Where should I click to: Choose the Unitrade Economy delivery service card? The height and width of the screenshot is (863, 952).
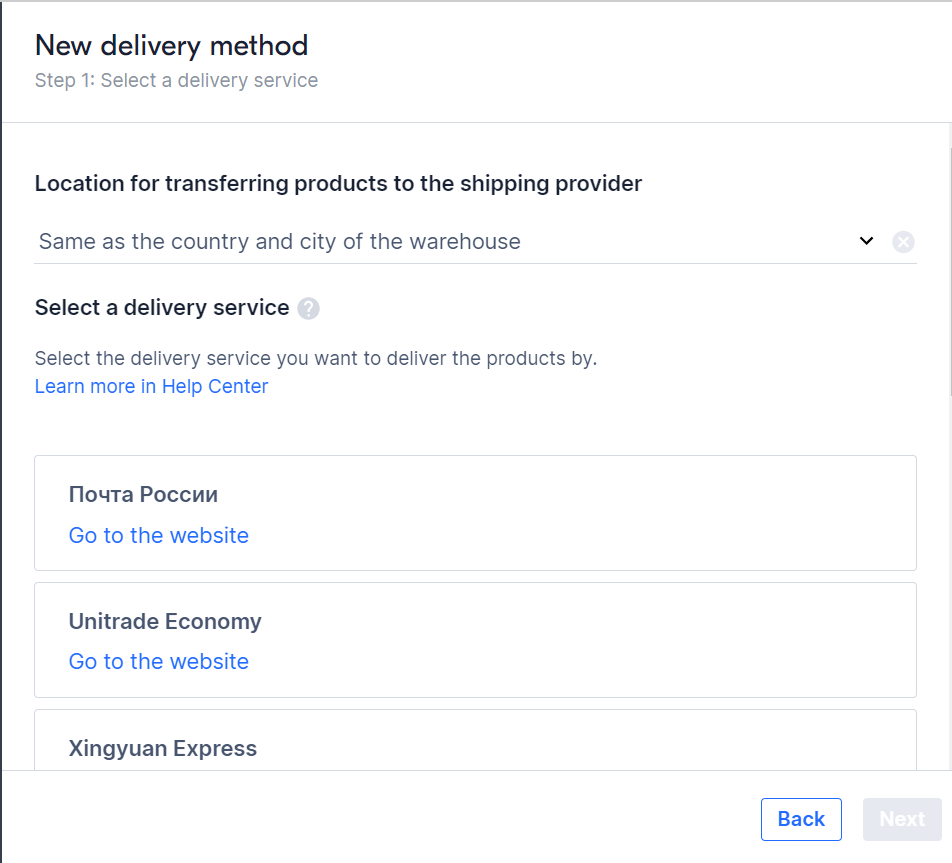coord(475,640)
